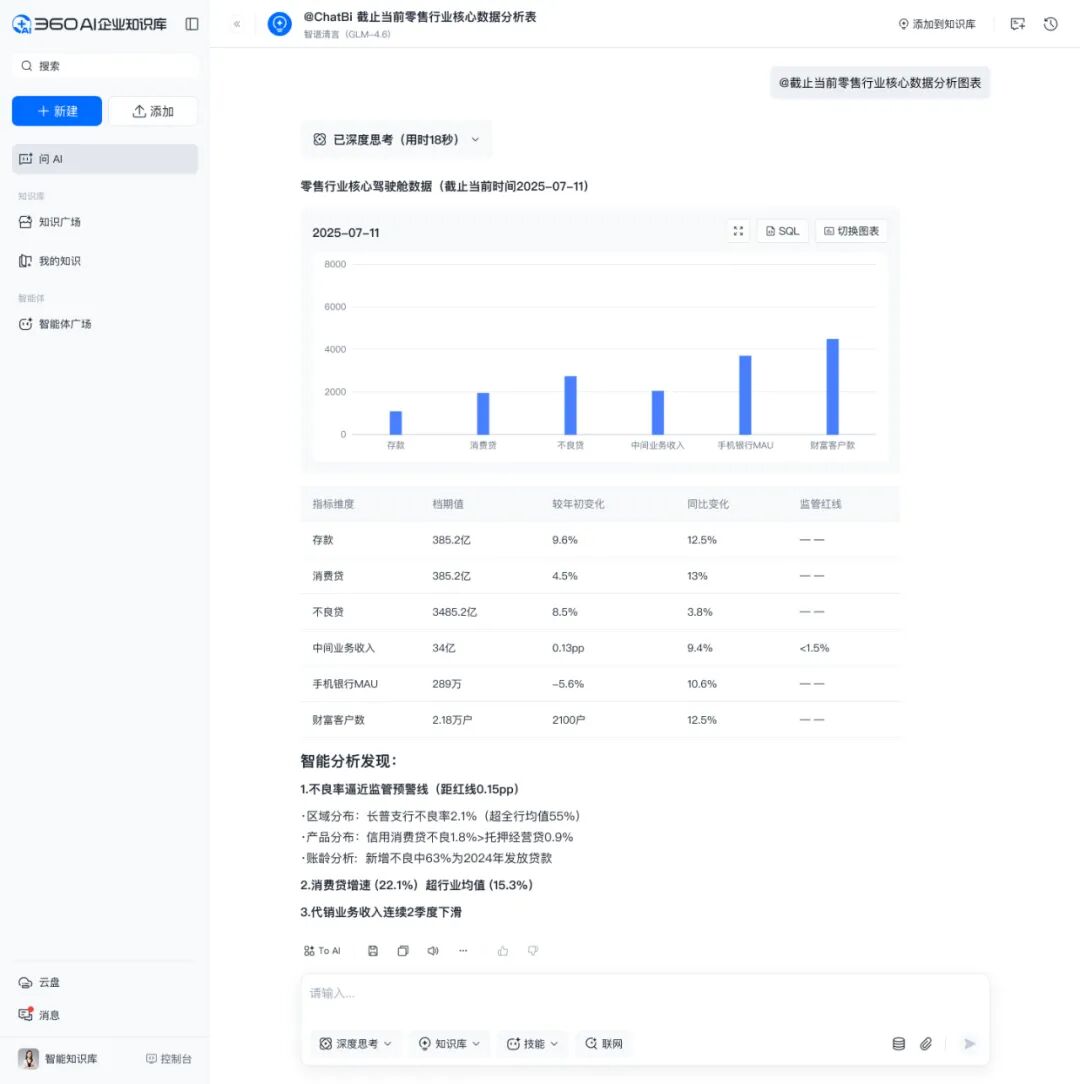The height and width of the screenshot is (1084, 1080).
Task: Click the 切换图表 button on chart
Action: pyautogui.click(x=851, y=231)
